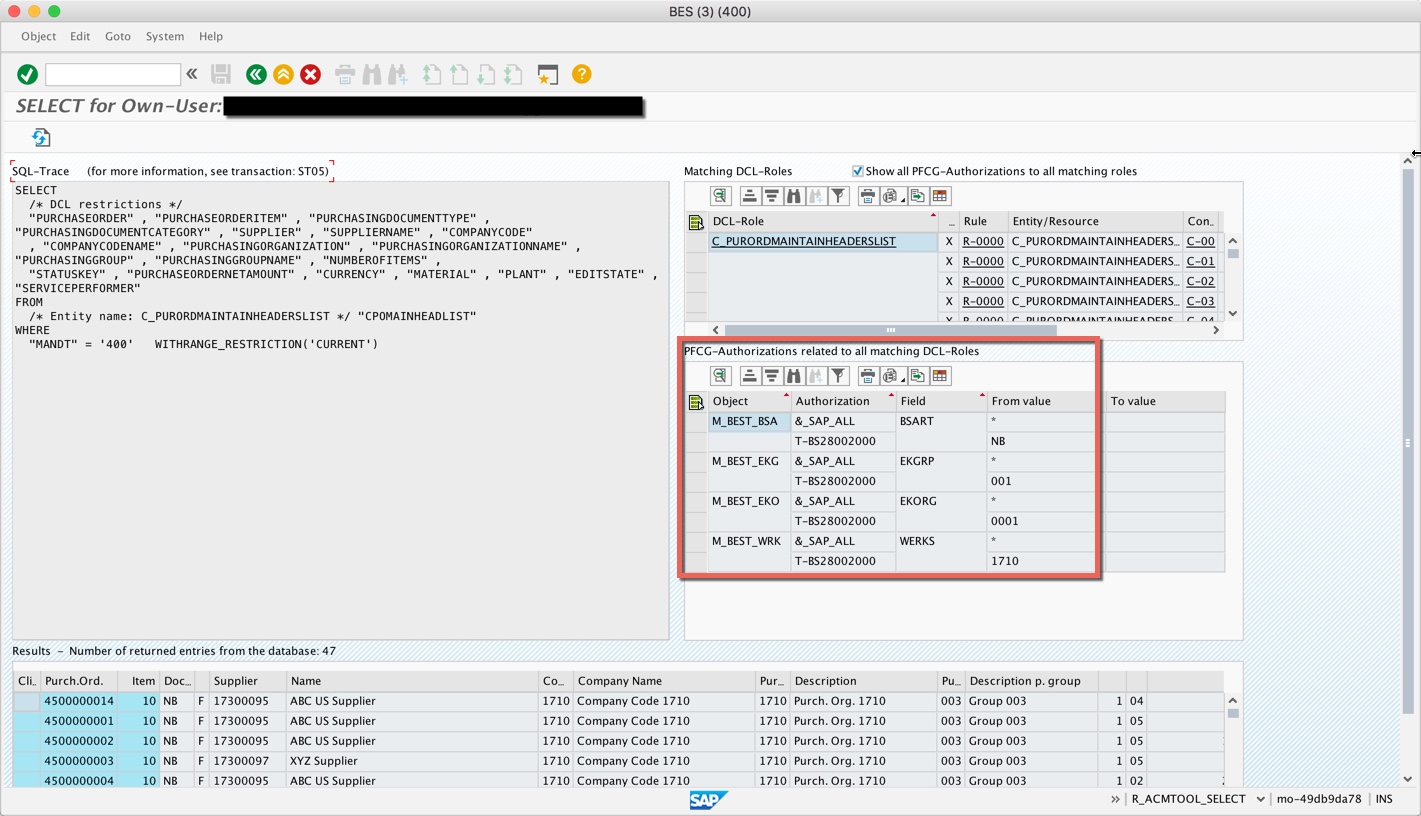Open the Goto menu
Image resolution: width=1421 pixels, height=816 pixels.
[117, 36]
